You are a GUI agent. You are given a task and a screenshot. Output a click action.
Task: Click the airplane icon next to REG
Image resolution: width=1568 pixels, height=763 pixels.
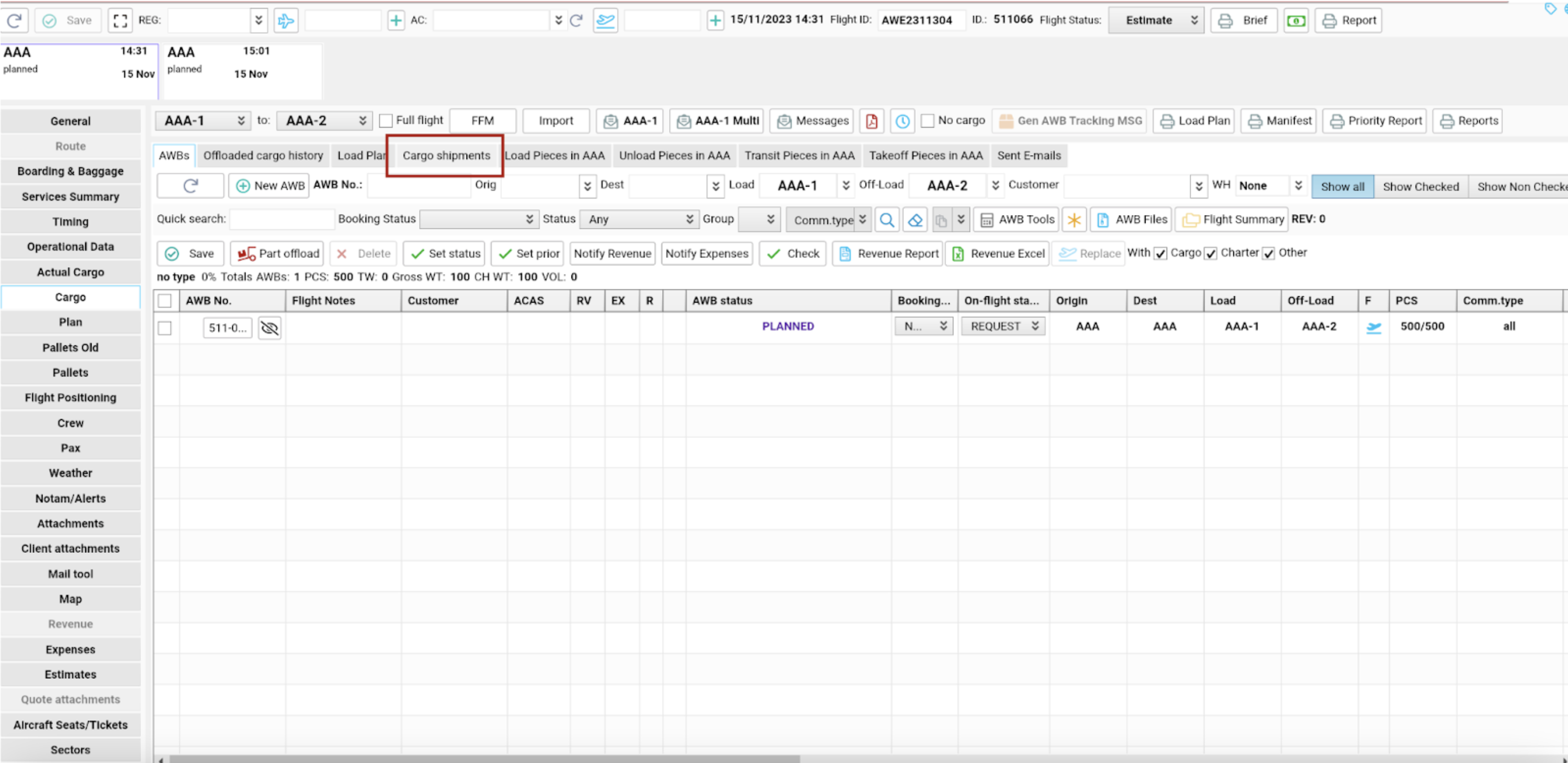(285, 20)
